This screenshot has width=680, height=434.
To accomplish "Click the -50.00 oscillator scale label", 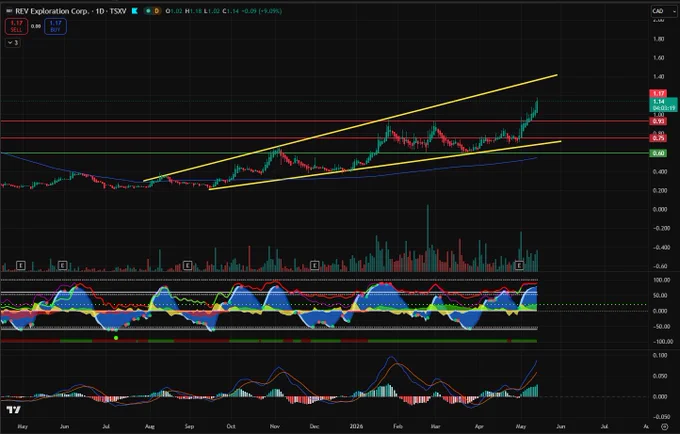I will pyautogui.click(x=661, y=326).
